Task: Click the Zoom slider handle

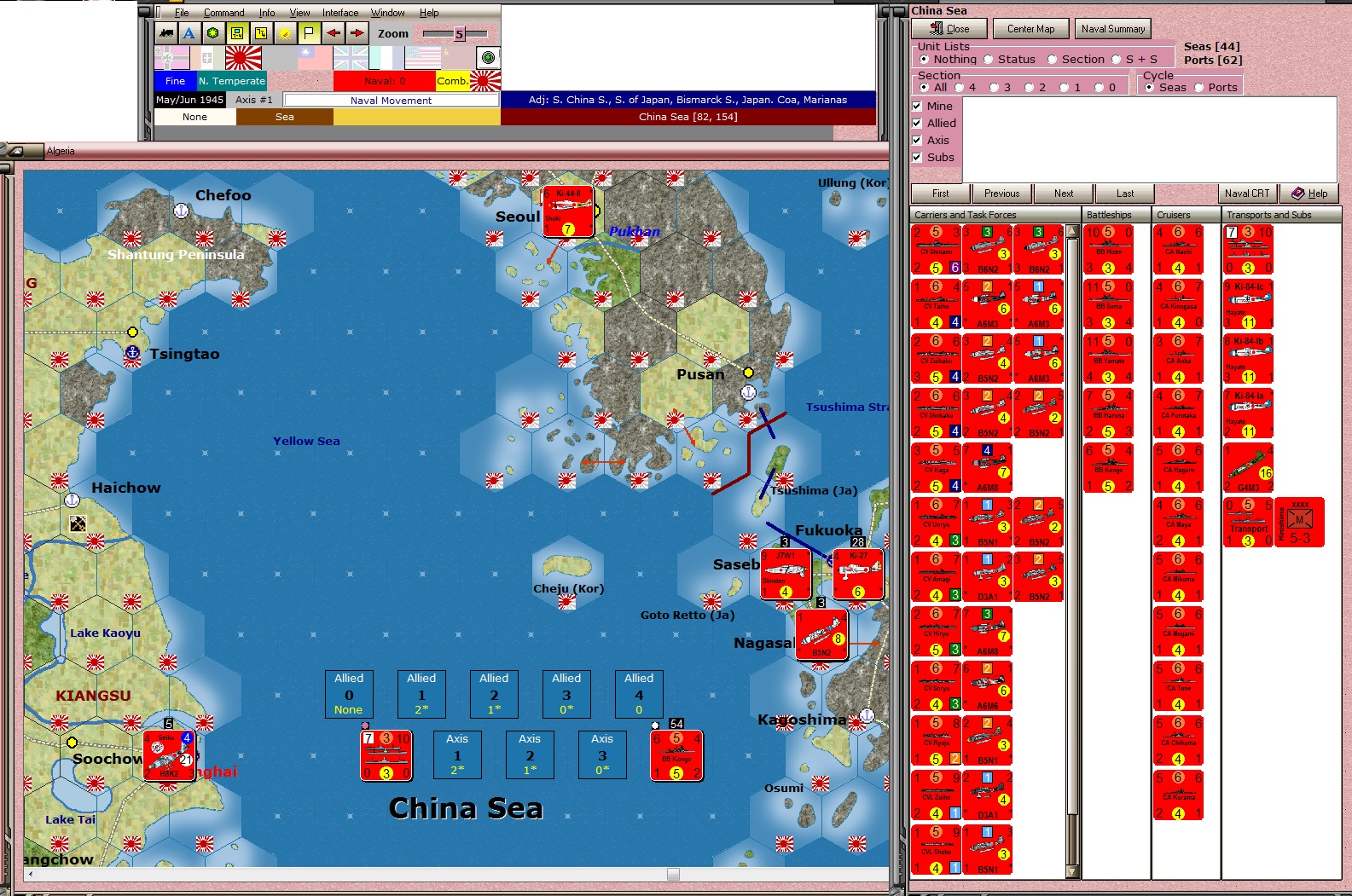Action: tap(459, 34)
